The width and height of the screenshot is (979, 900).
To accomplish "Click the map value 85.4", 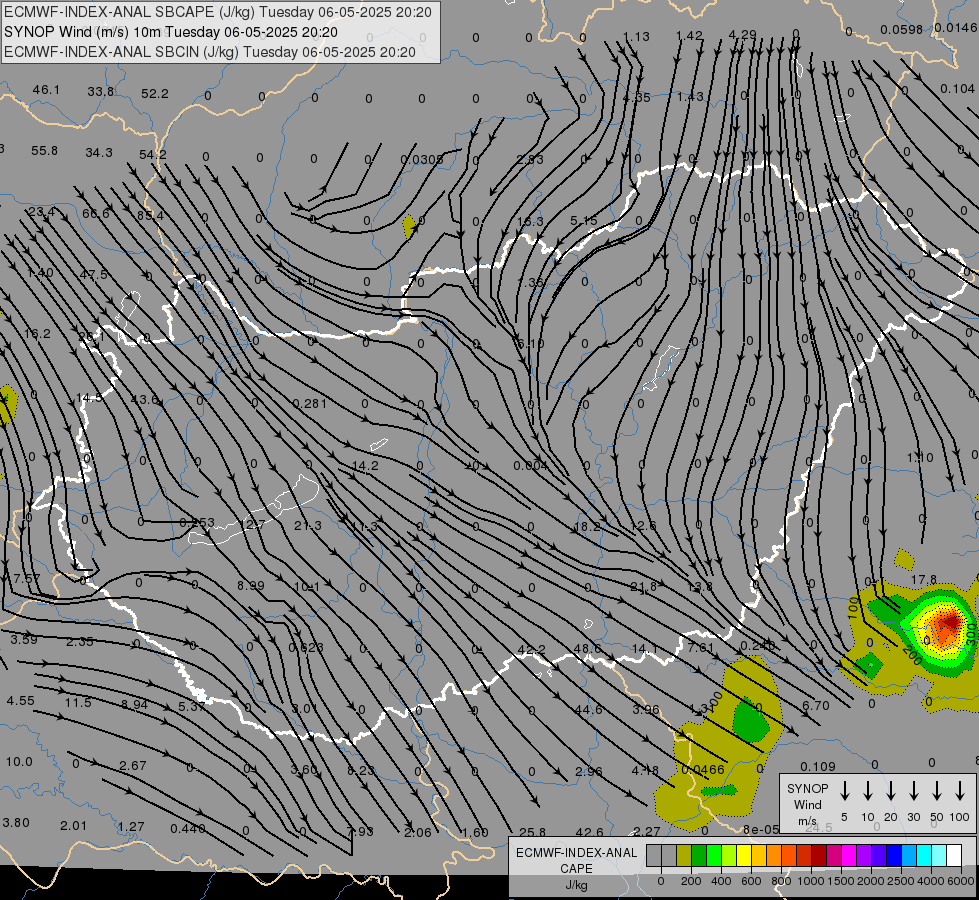I will (x=150, y=215).
